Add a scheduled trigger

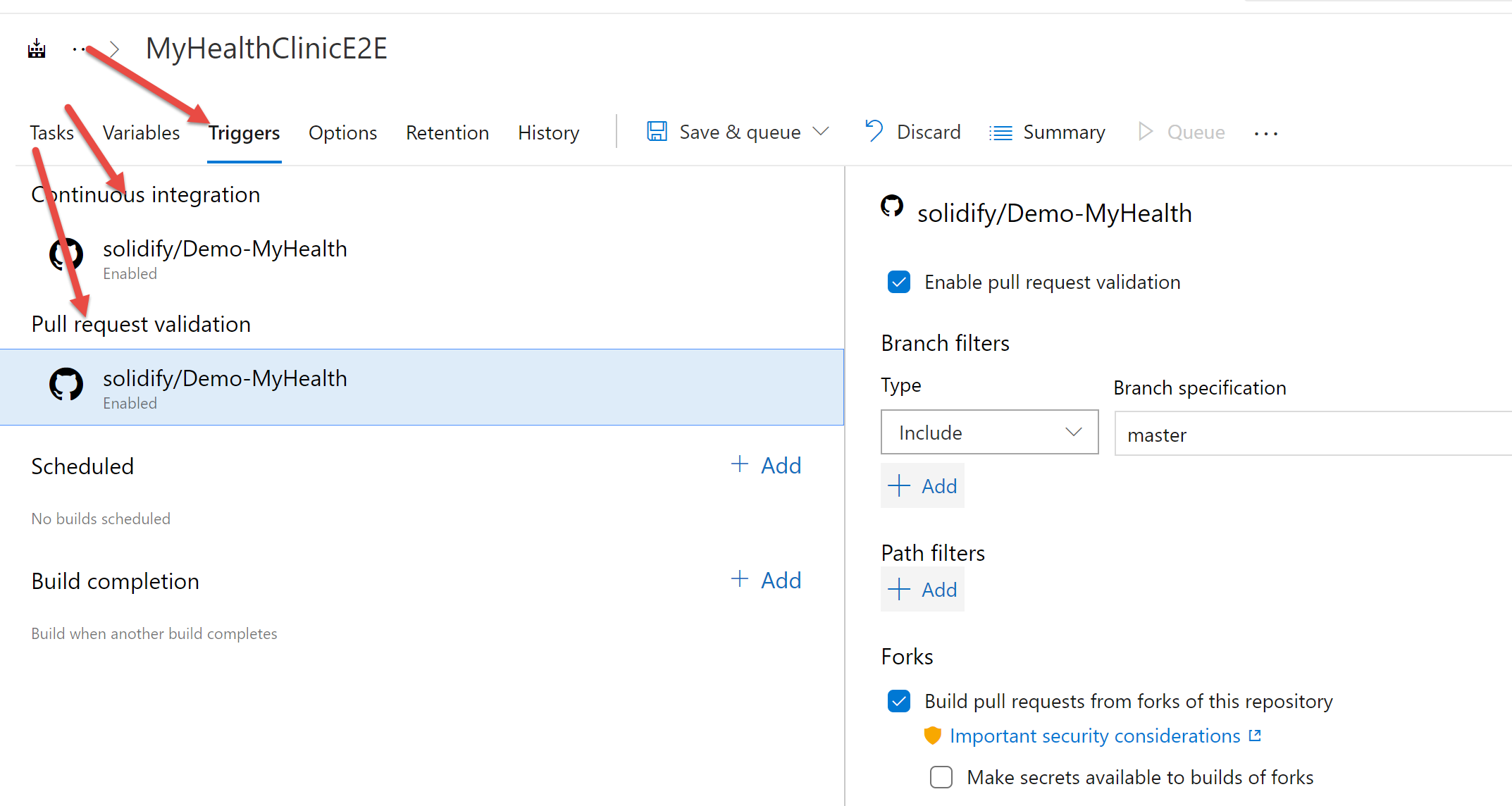pos(766,465)
